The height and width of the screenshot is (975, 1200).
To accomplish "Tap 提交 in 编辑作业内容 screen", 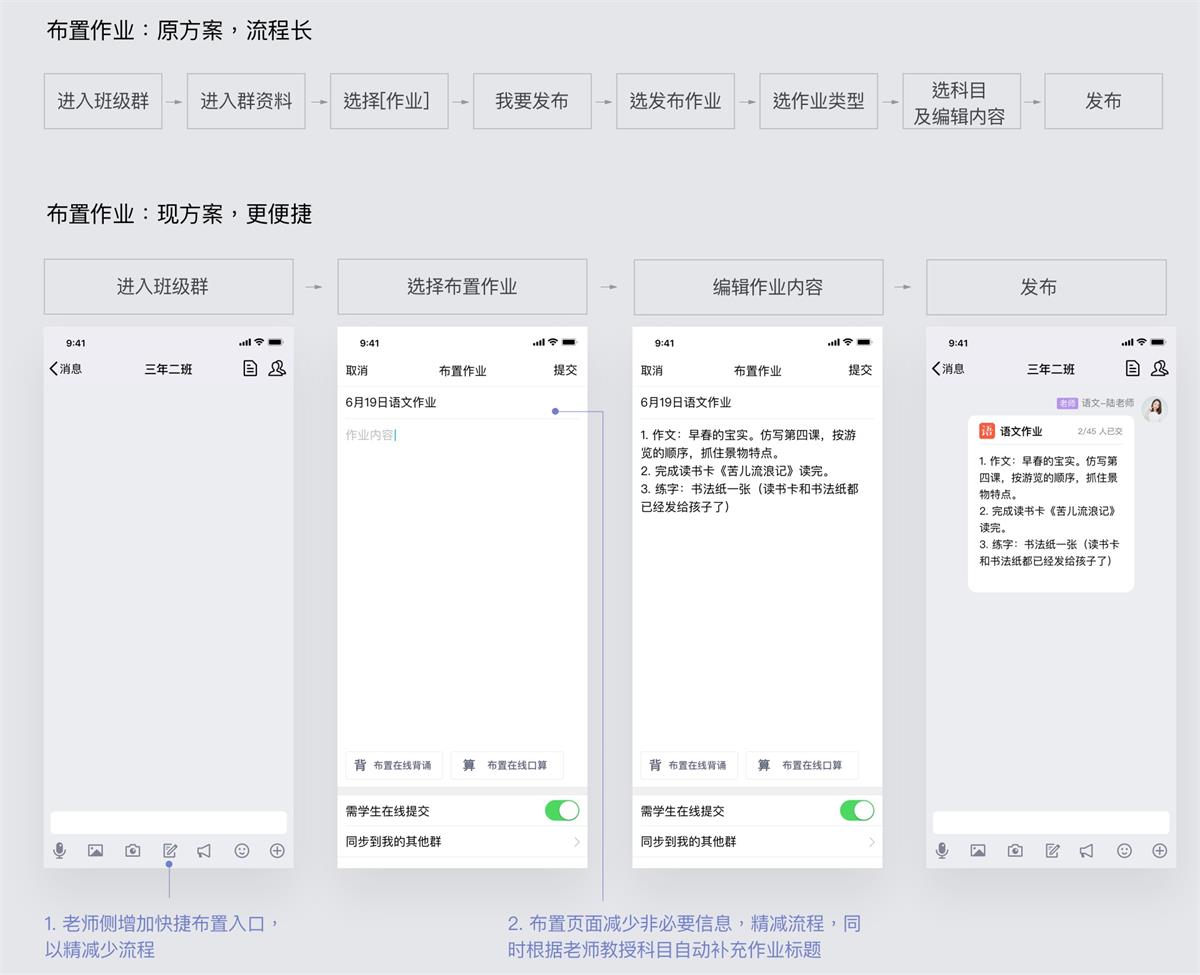I will [860, 370].
